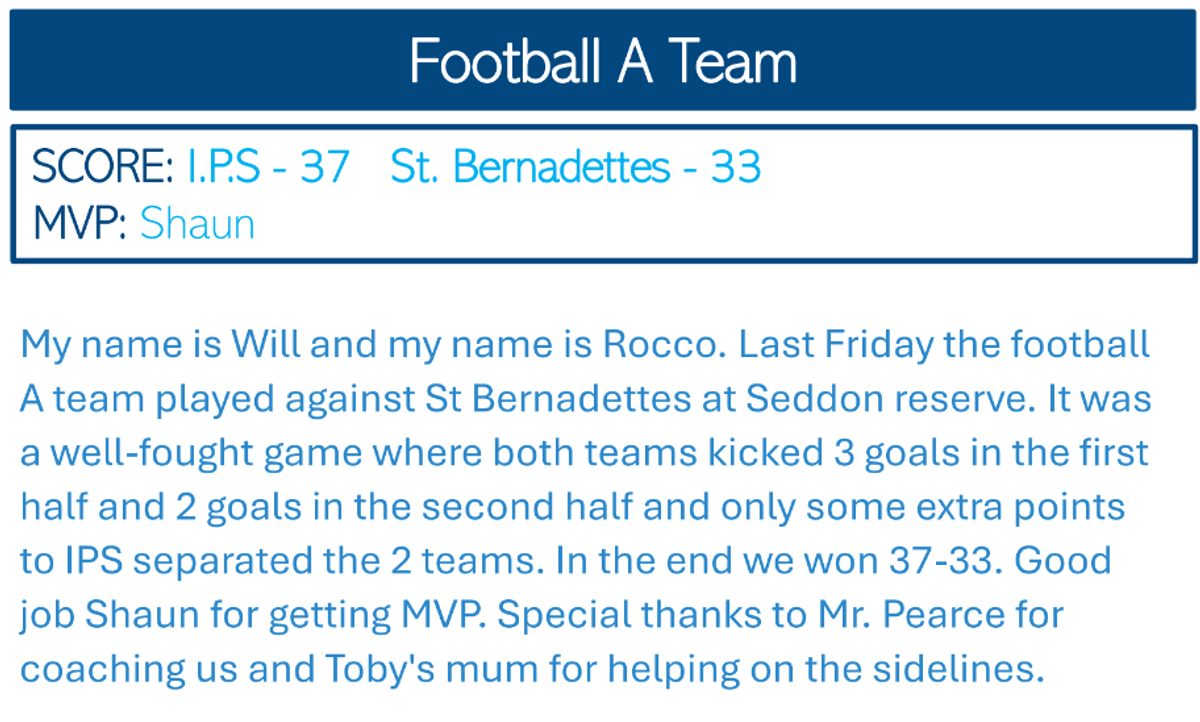Click the St. Bernadettes - 33 score
Viewport: 1200px width, 722px height.
tap(576, 167)
